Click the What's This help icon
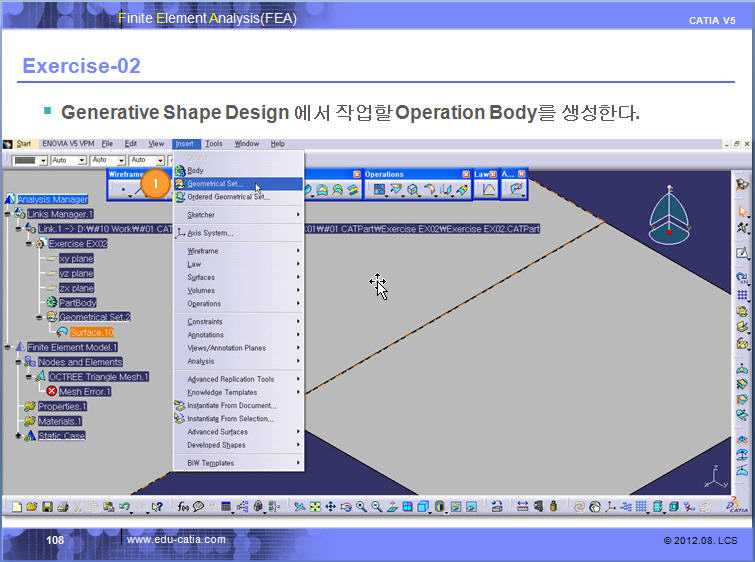 tap(157, 507)
